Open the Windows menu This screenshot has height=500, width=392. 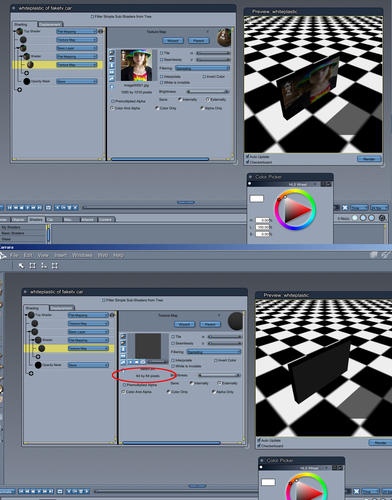(x=82, y=255)
